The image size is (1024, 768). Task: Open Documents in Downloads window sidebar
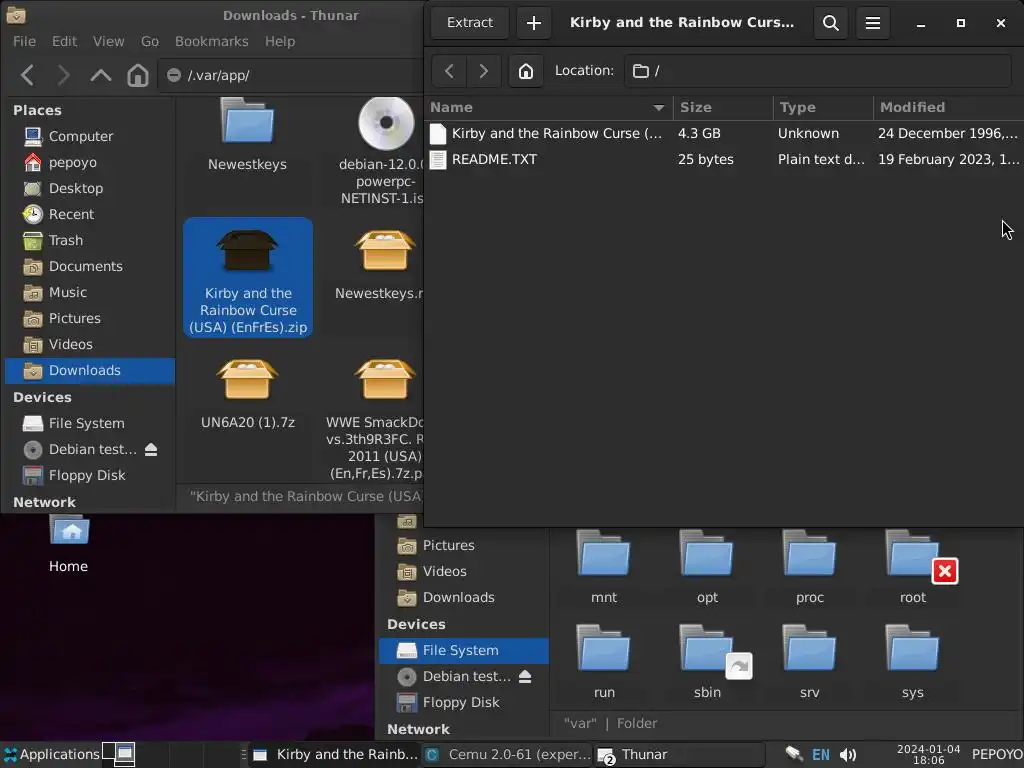pyautogui.click(x=90, y=266)
